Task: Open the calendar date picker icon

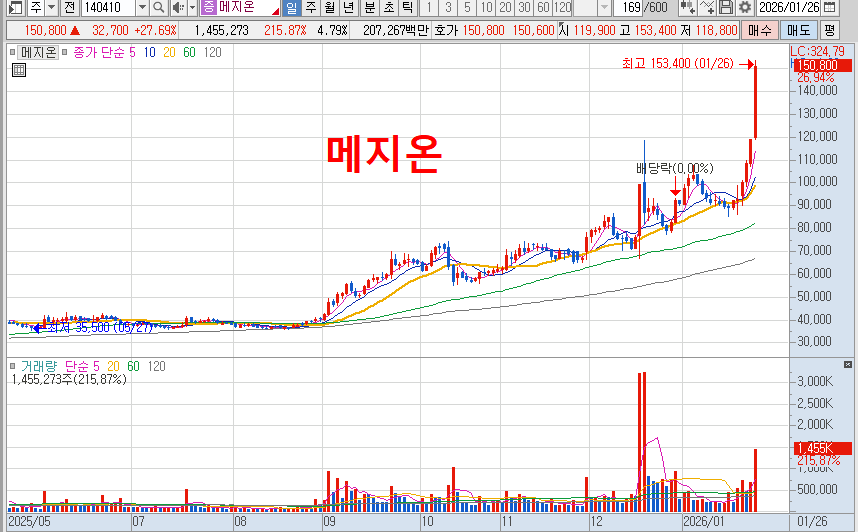Action: pyautogui.click(x=830, y=8)
